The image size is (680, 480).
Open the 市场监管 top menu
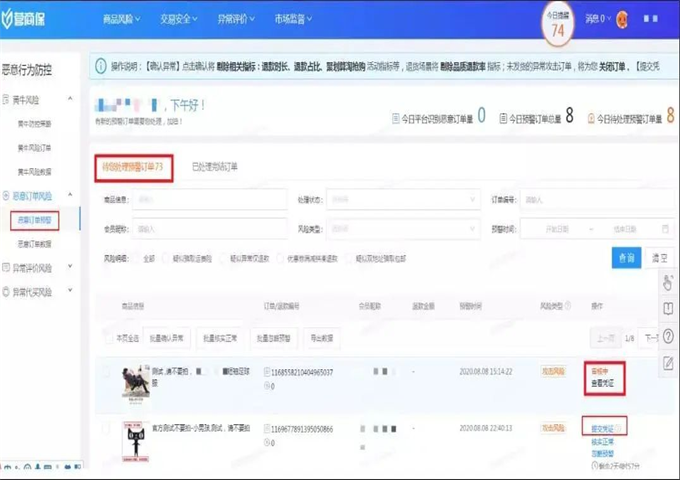click(293, 19)
